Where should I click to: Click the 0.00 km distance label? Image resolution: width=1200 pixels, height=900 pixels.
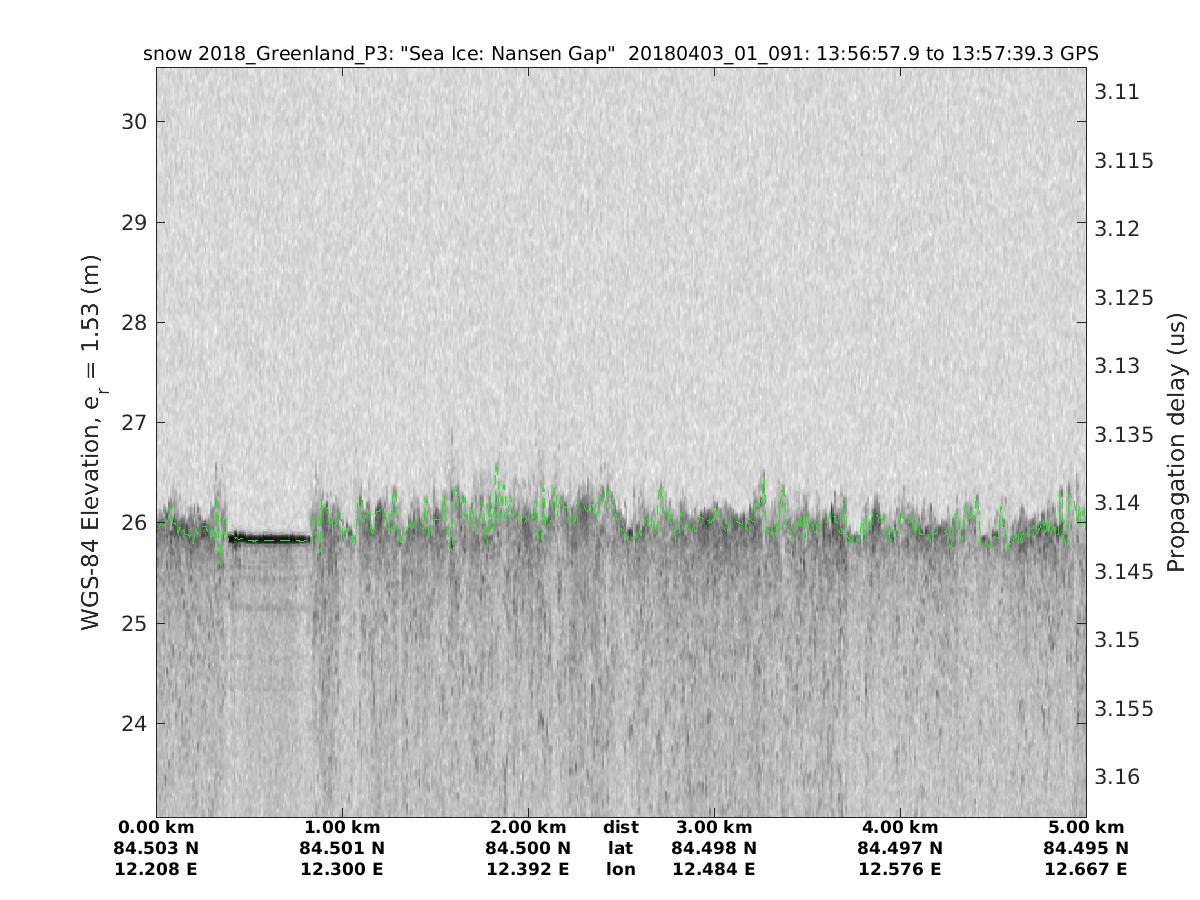coord(156,827)
